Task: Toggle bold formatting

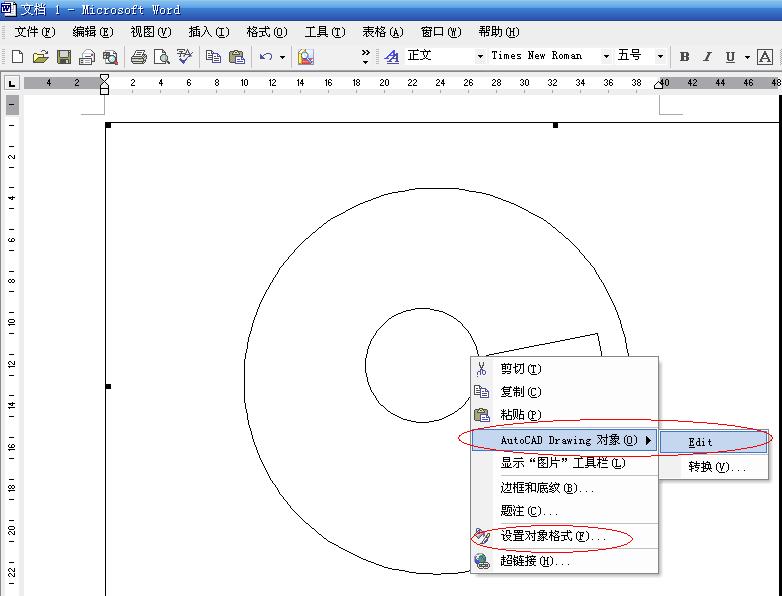Action: point(684,57)
